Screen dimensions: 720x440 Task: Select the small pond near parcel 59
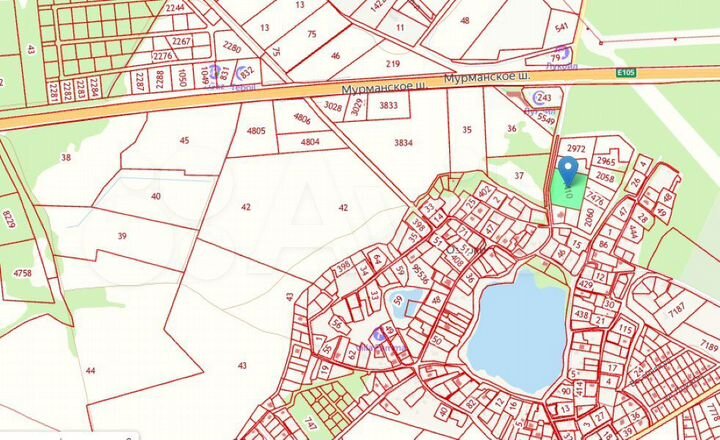point(406,305)
